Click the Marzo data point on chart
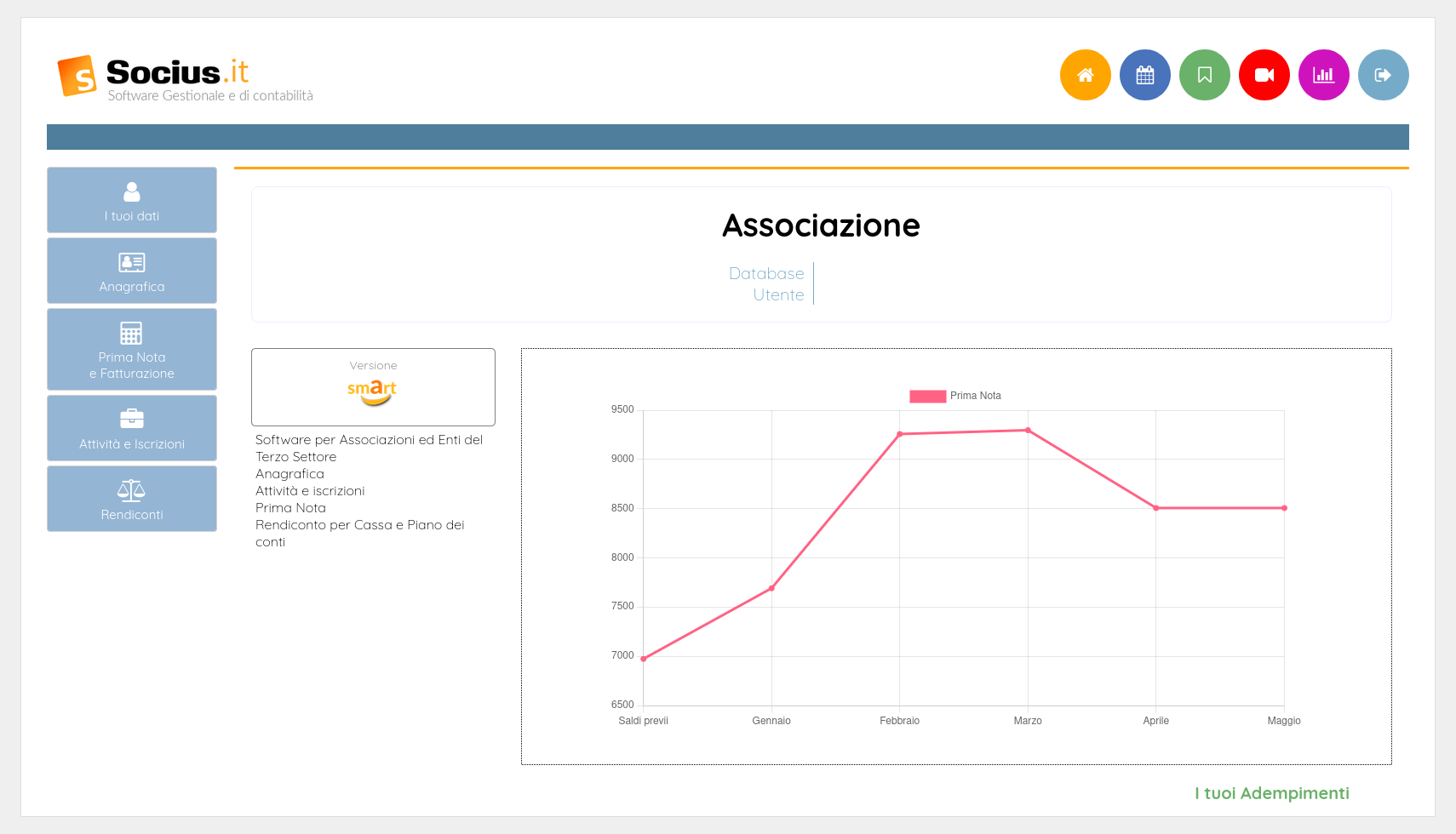Viewport: 1456px width, 834px height. [1028, 431]
